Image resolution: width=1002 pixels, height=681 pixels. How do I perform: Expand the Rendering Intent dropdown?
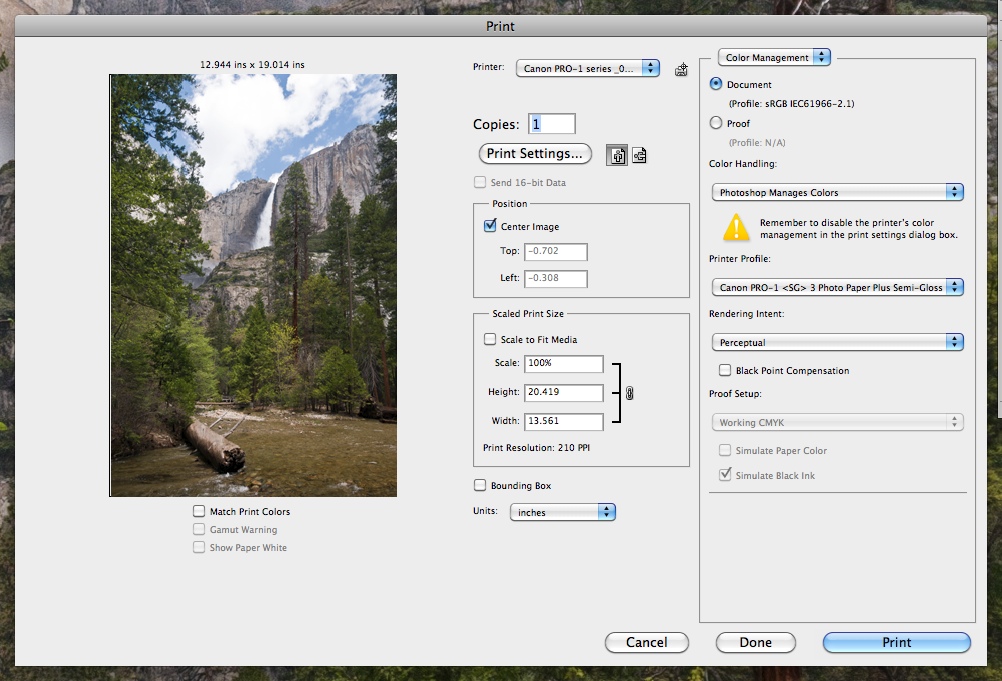837,343
